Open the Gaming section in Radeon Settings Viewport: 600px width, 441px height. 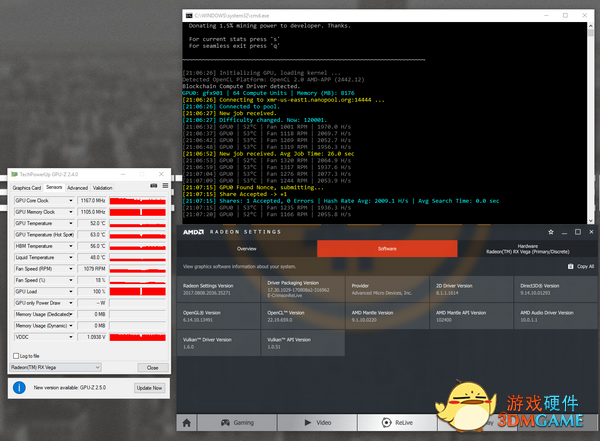(237, 423)
